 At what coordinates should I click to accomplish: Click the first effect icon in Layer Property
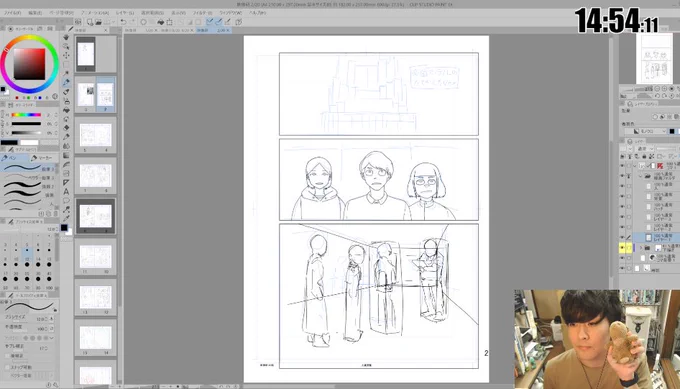(x=655, y=117)
